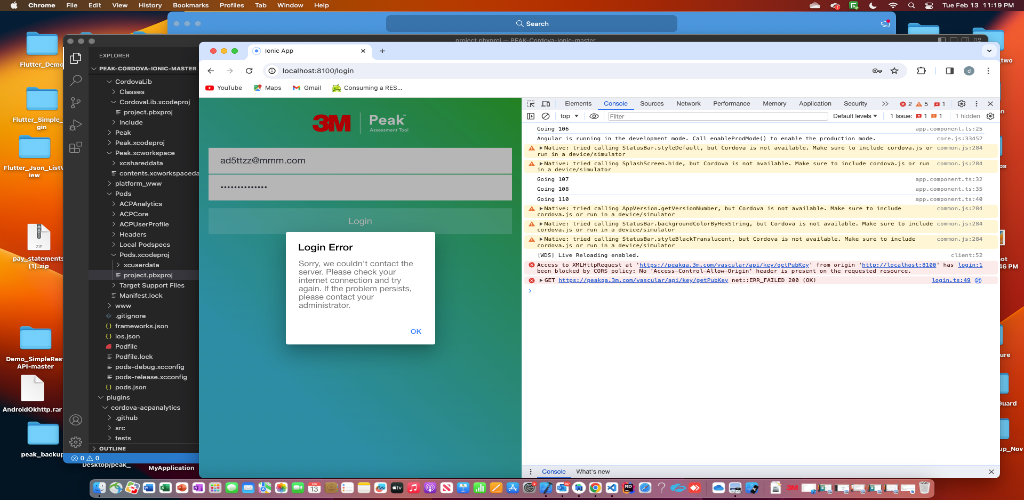Image resolution: width=1024 pixels, height=500 pixels.
Task: Dismiss Login Error dialog with OK
Action: pyautogui.click(x=416, y=332)
